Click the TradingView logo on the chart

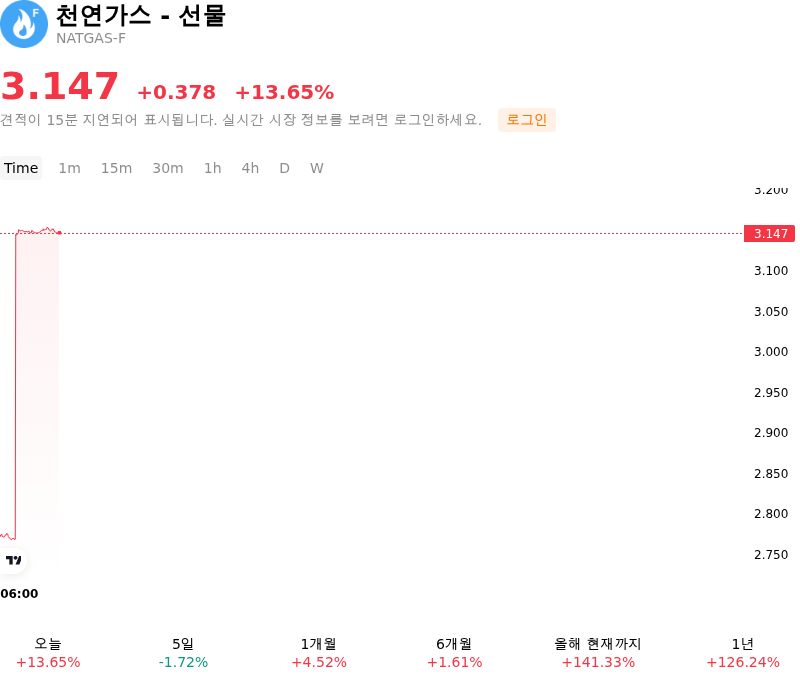point(14,560)
